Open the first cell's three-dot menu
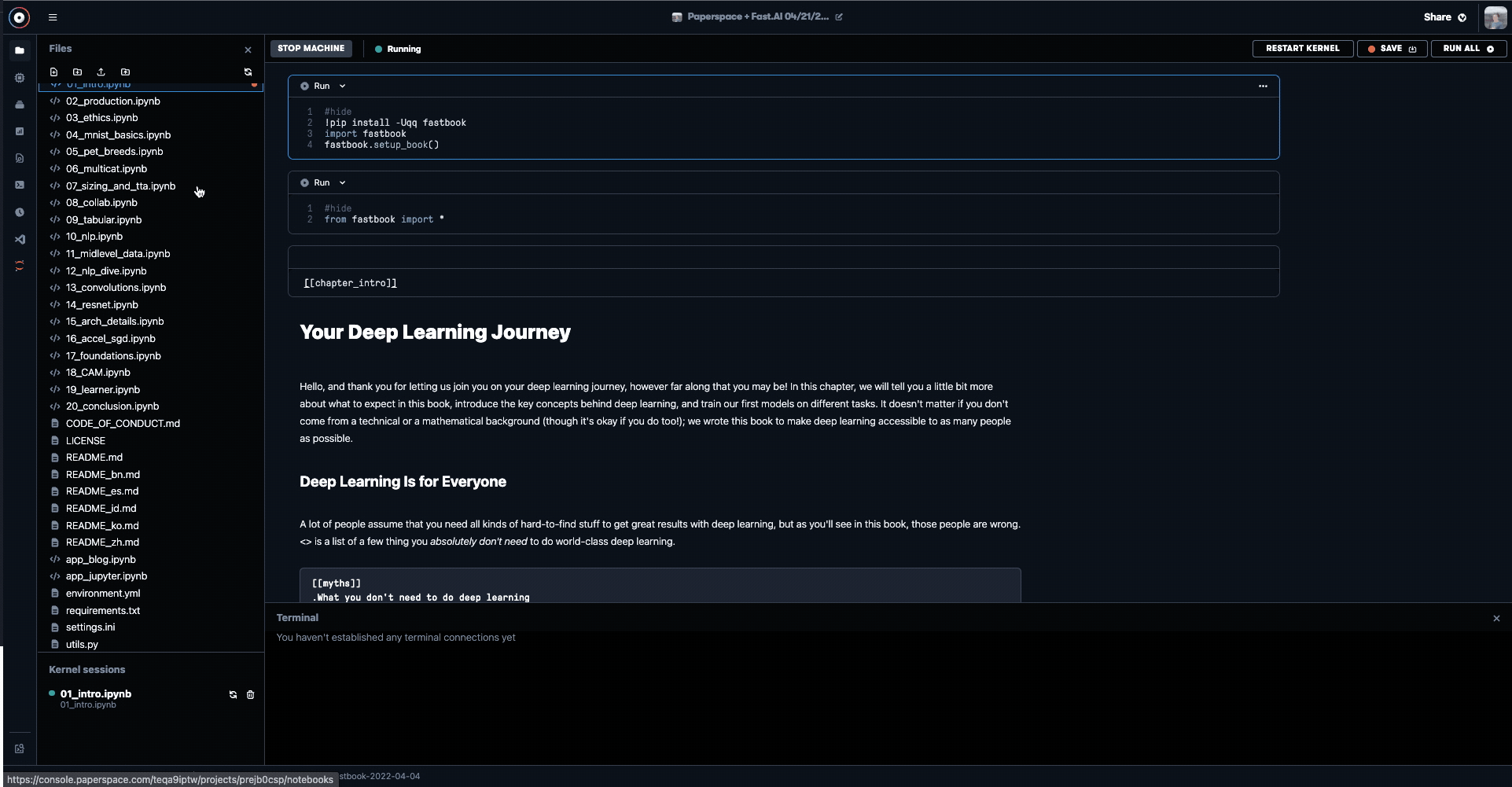1512x787 pixels. click(1263, 86)
